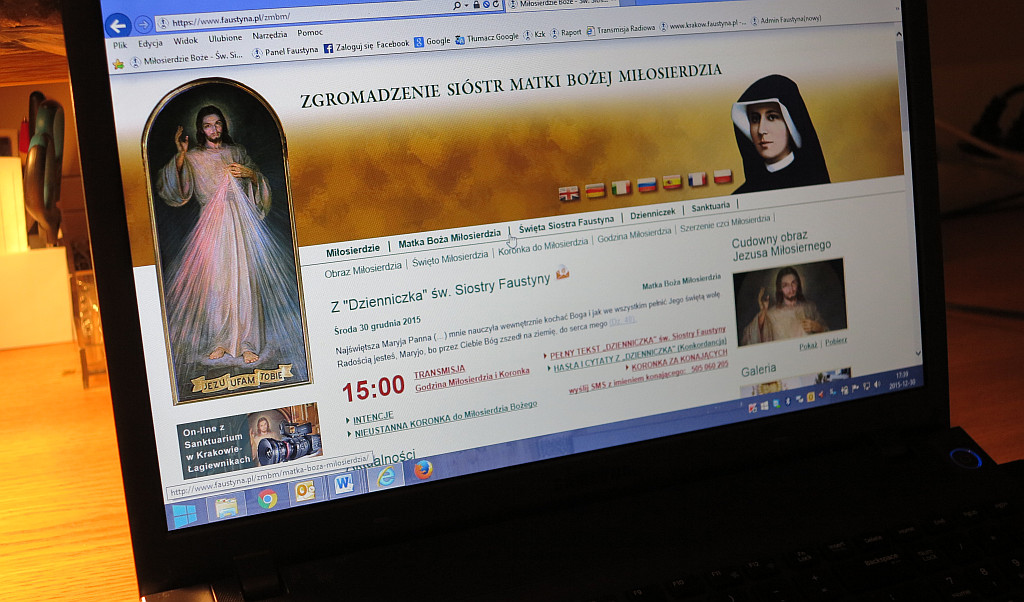Screen dimensions: 1024x602
Task: Open File Explorer from the taskbar
Action: [227, 507]
